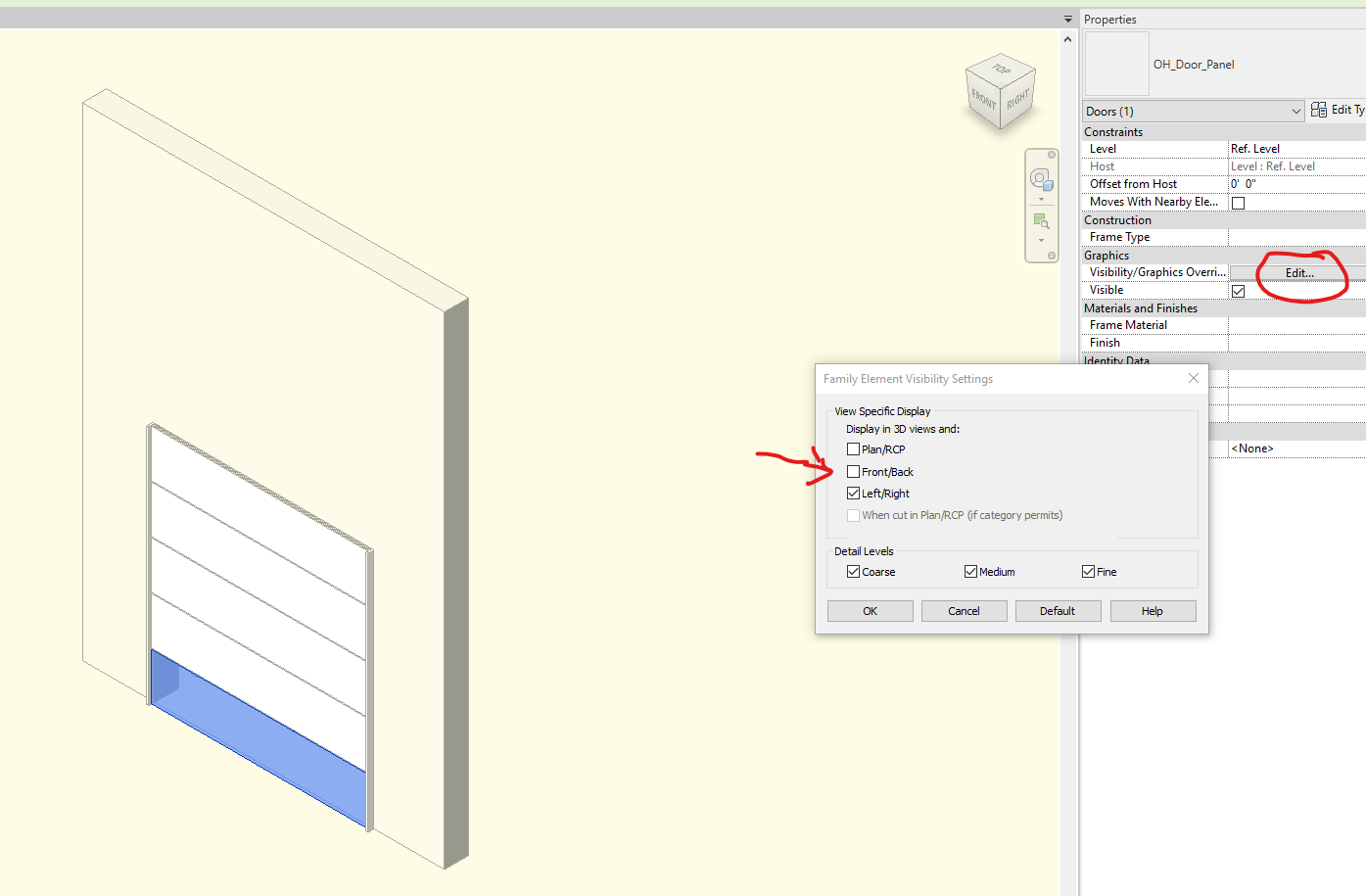Open Help from the visibility settings dialog

point(1153,611)
